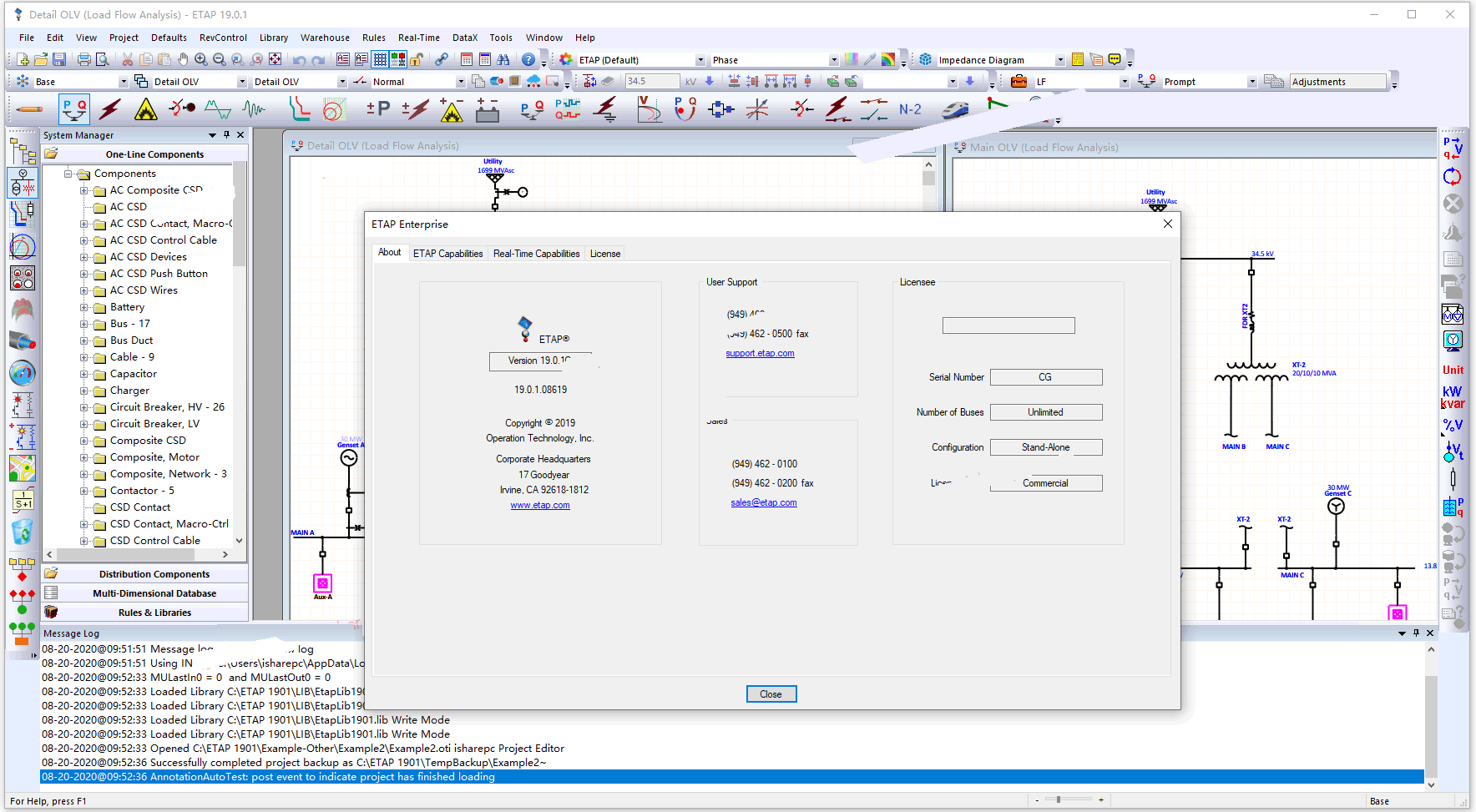
Task: Switch to ETAP Capabilities tab
Action: [x=448, y=254]
